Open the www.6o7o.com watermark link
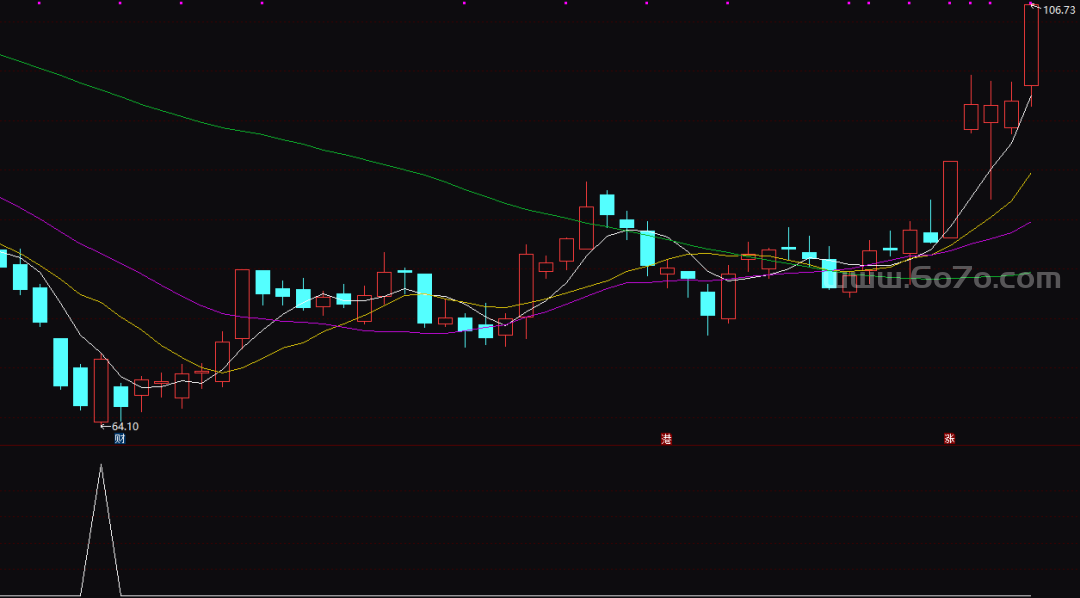 [950, 279]
